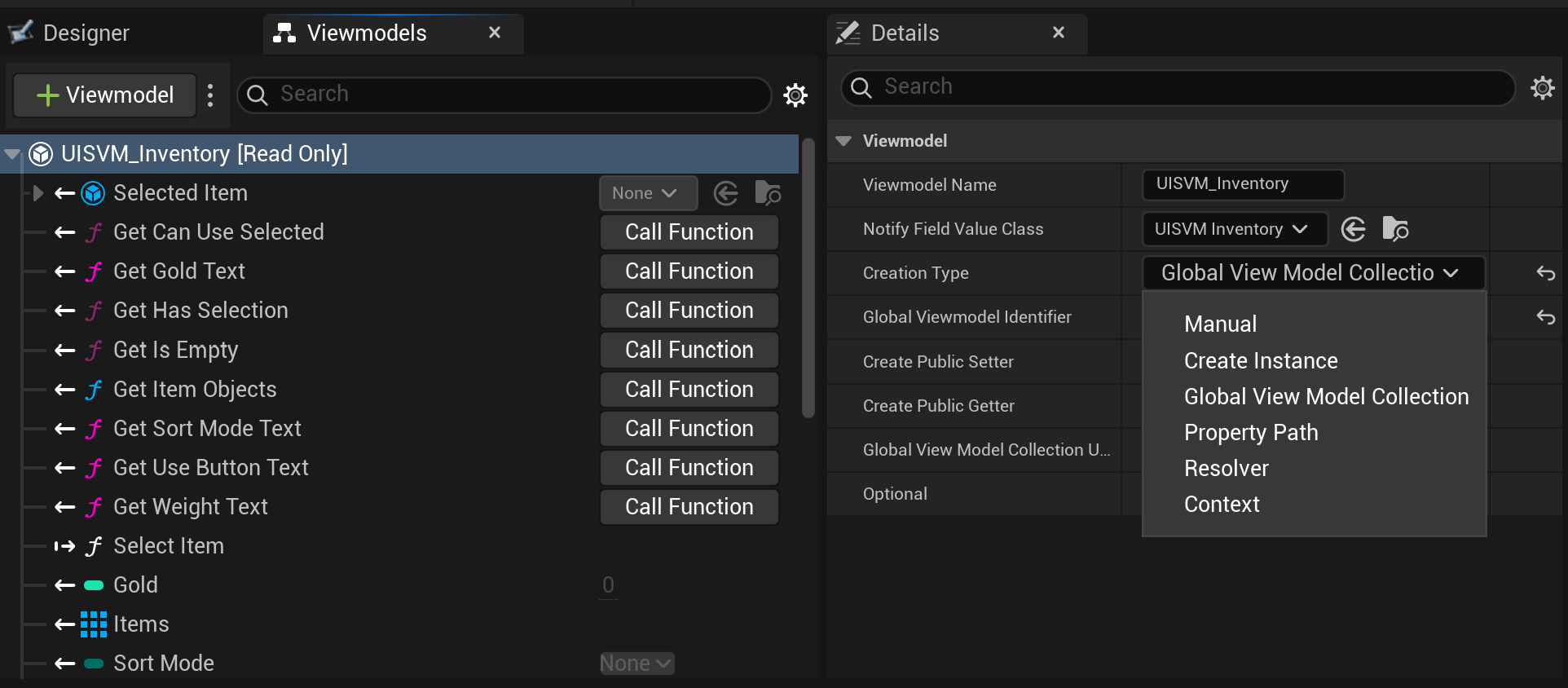
Task: Reset Creation Type to default
Action: (x=1545, y=273)
